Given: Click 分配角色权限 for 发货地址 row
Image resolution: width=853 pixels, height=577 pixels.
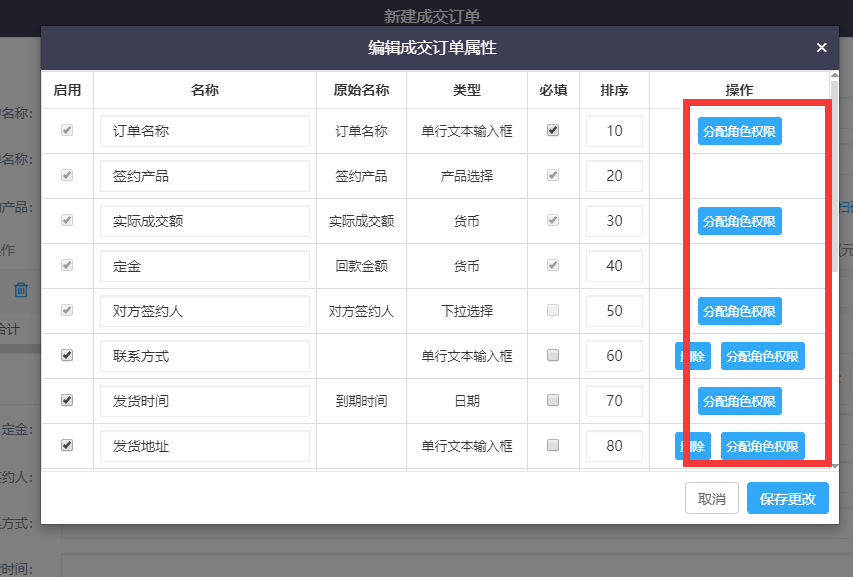Looking at the screenshot, I should tap(762, 446).
